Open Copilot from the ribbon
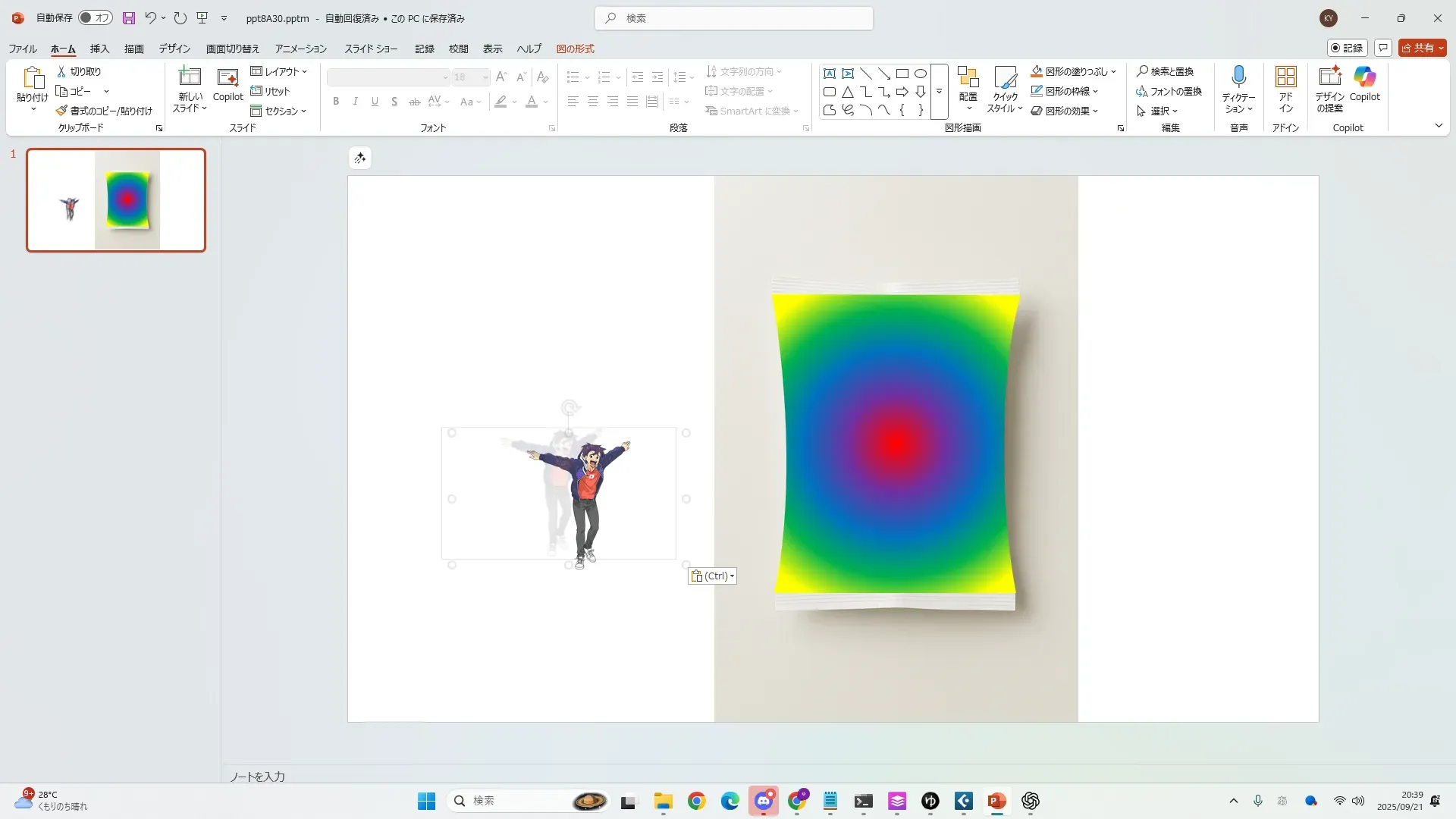Image resolution: width=1456 pixels, height=819 pixels. click(1364, 77)
